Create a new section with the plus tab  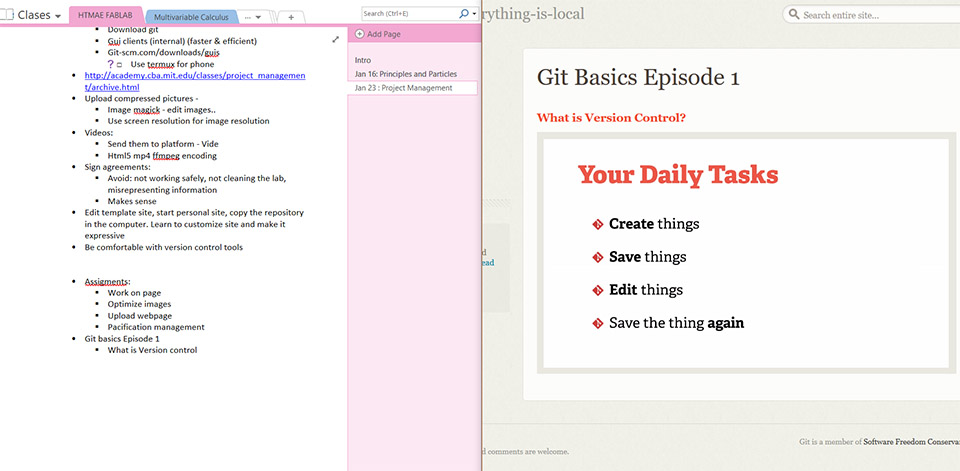(291, 17)
